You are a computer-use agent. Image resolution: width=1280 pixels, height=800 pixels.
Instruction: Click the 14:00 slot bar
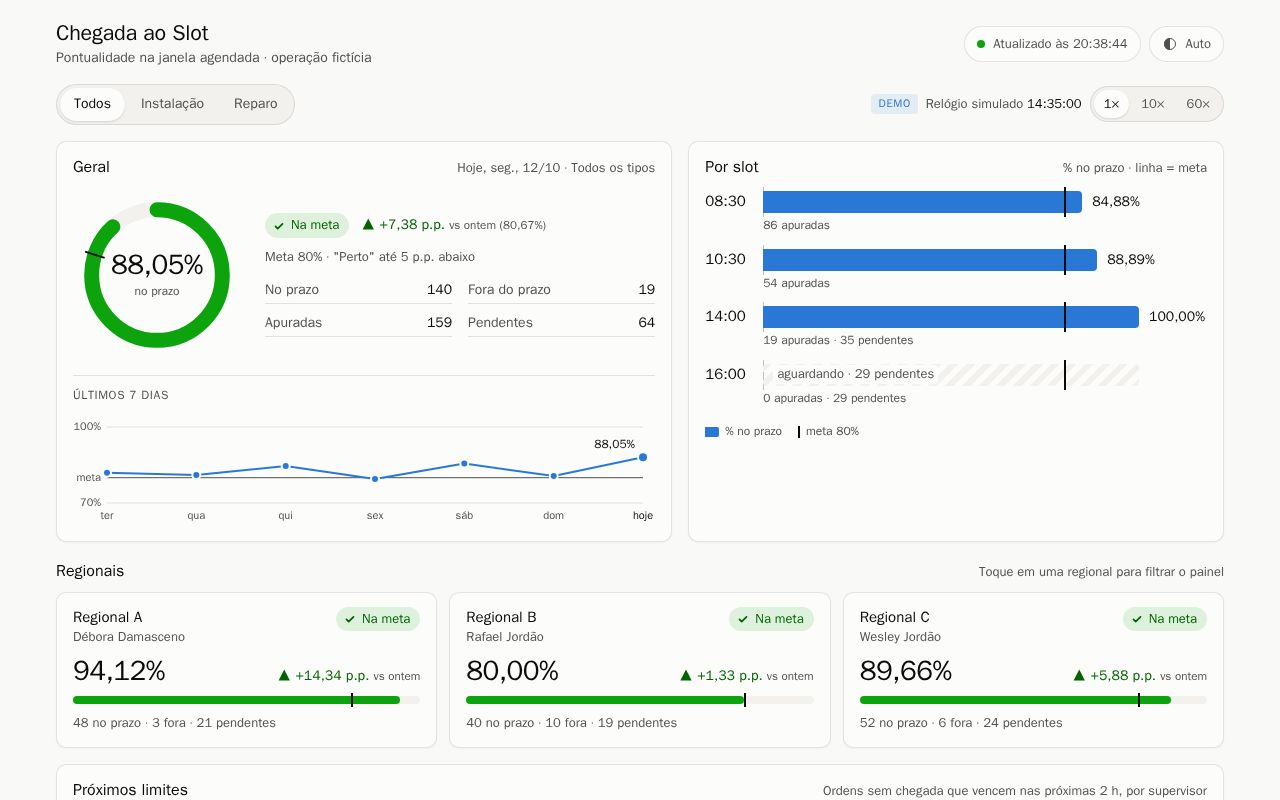tap(951, 317)
